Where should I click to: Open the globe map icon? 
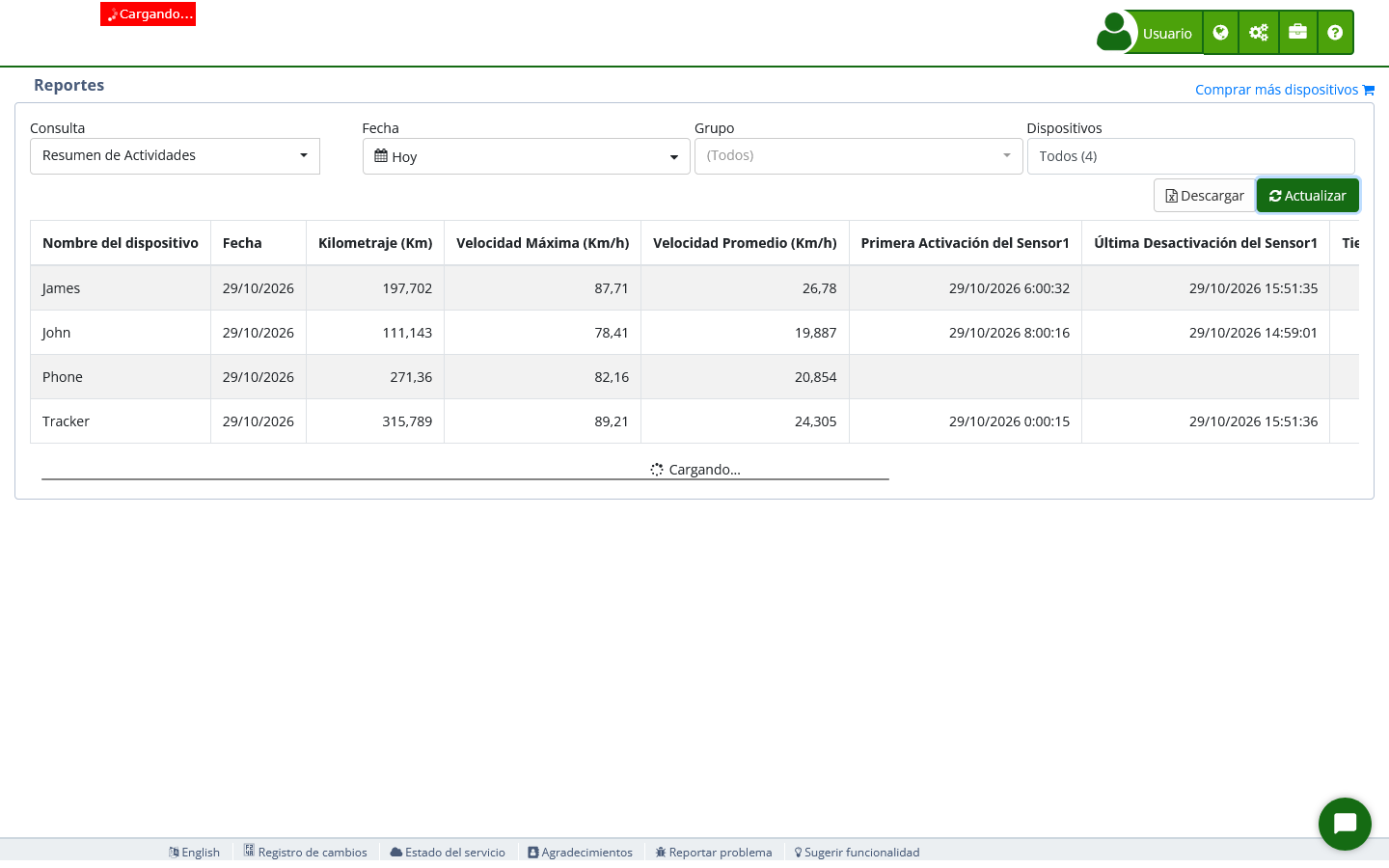pos(1221,33)
